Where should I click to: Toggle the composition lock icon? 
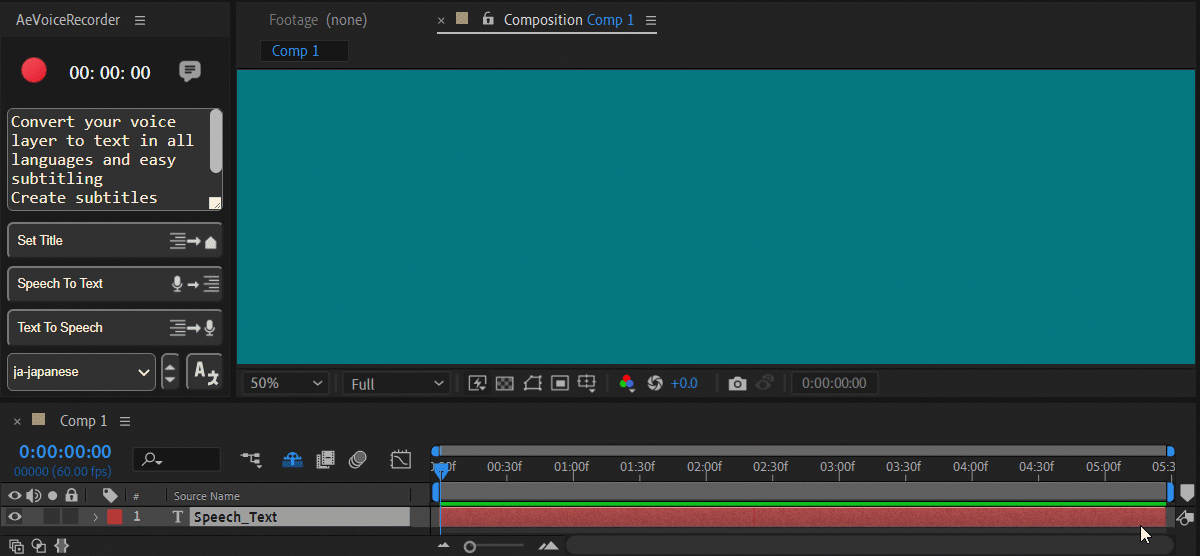(x=488, y=20)
